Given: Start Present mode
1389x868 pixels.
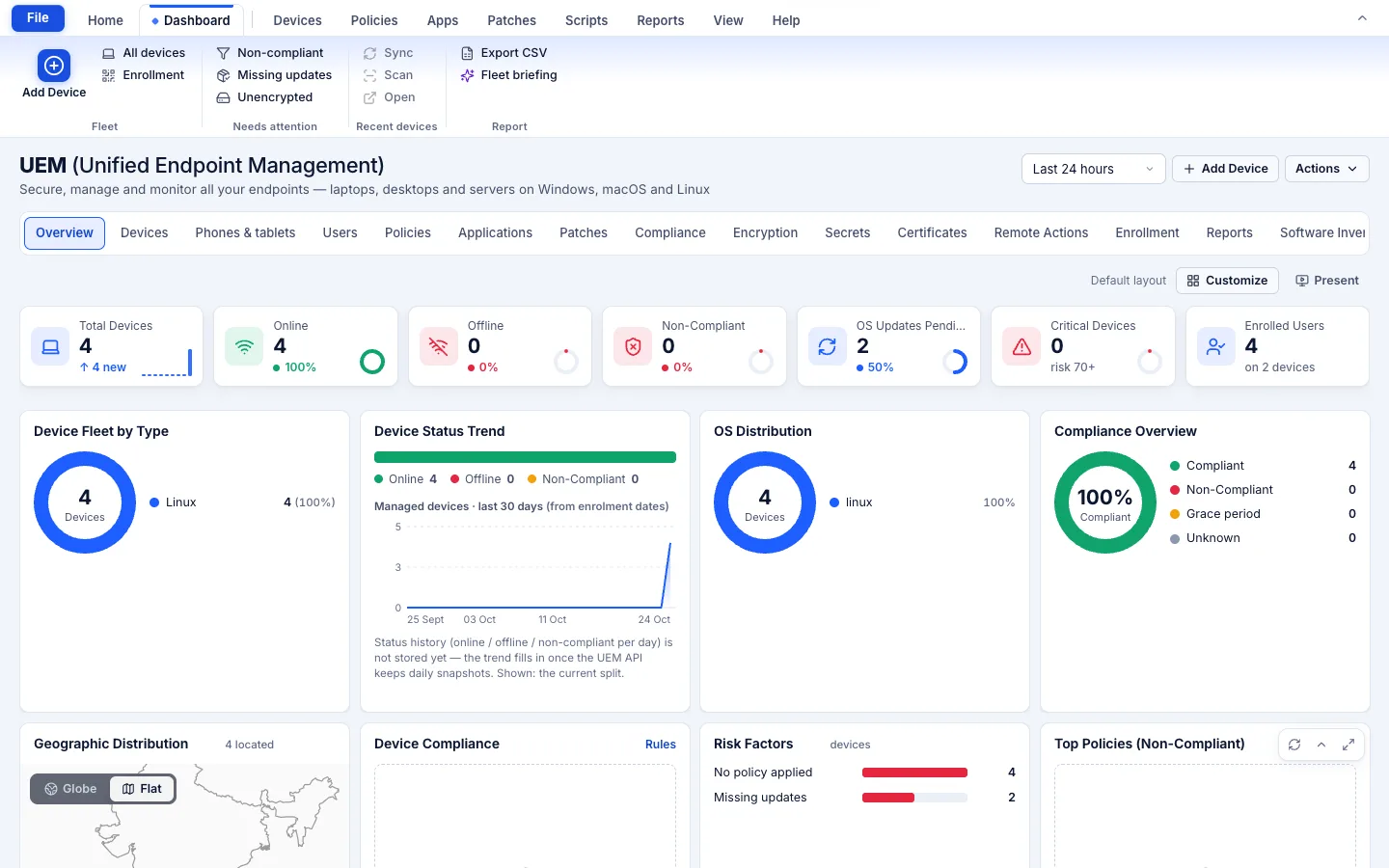Looking at the screenshot, I should 1327,281.
